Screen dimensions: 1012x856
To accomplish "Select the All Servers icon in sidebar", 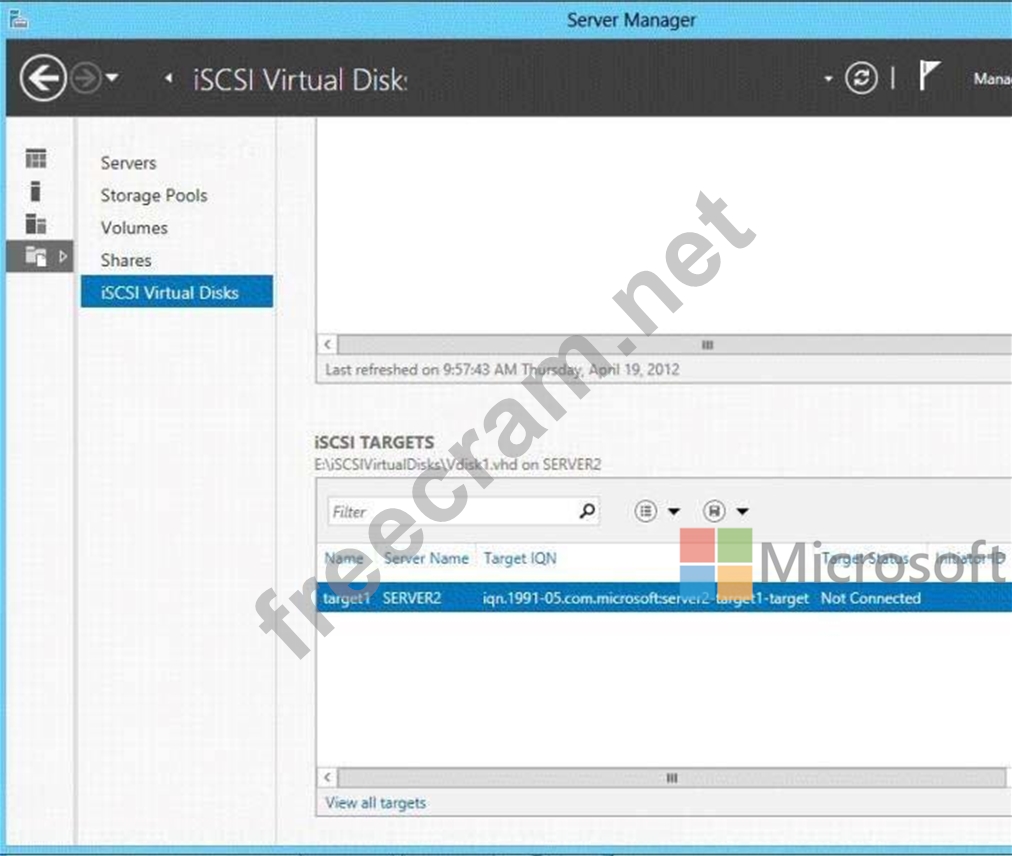I will 36,224.
